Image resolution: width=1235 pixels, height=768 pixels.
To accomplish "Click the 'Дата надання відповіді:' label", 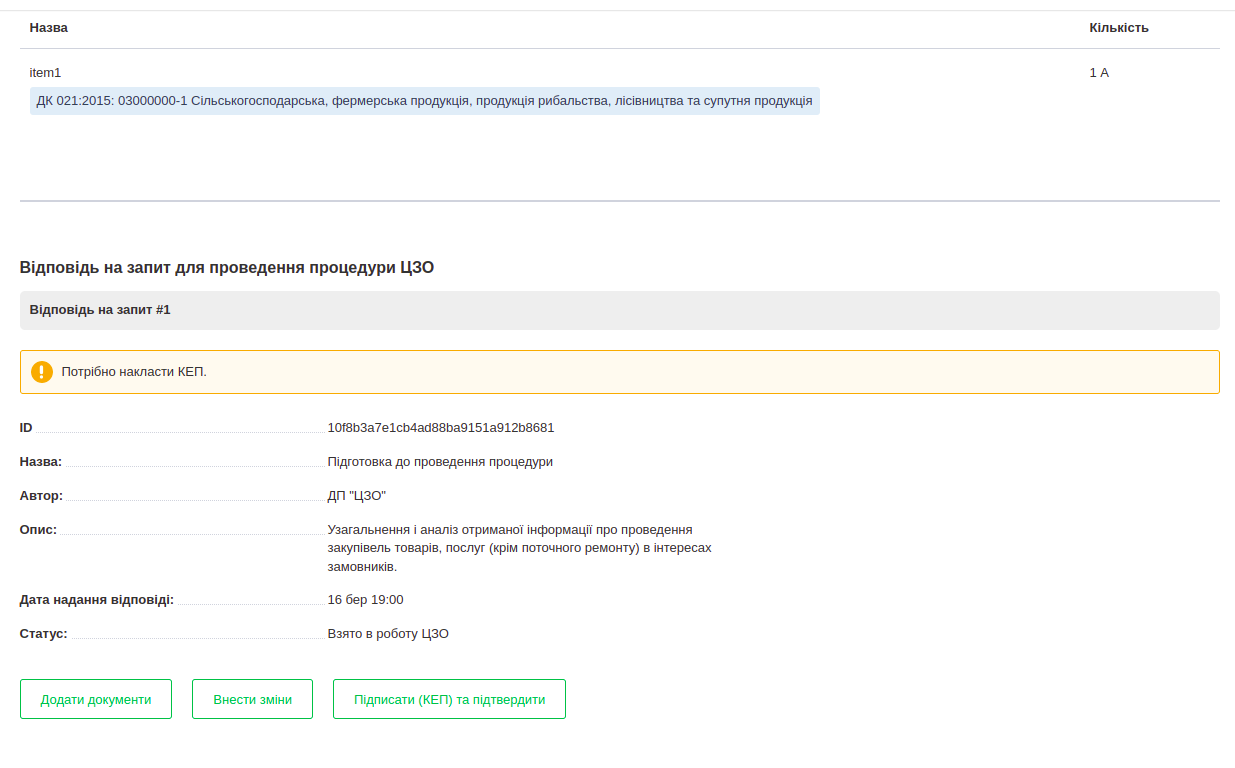I will 97,600.
